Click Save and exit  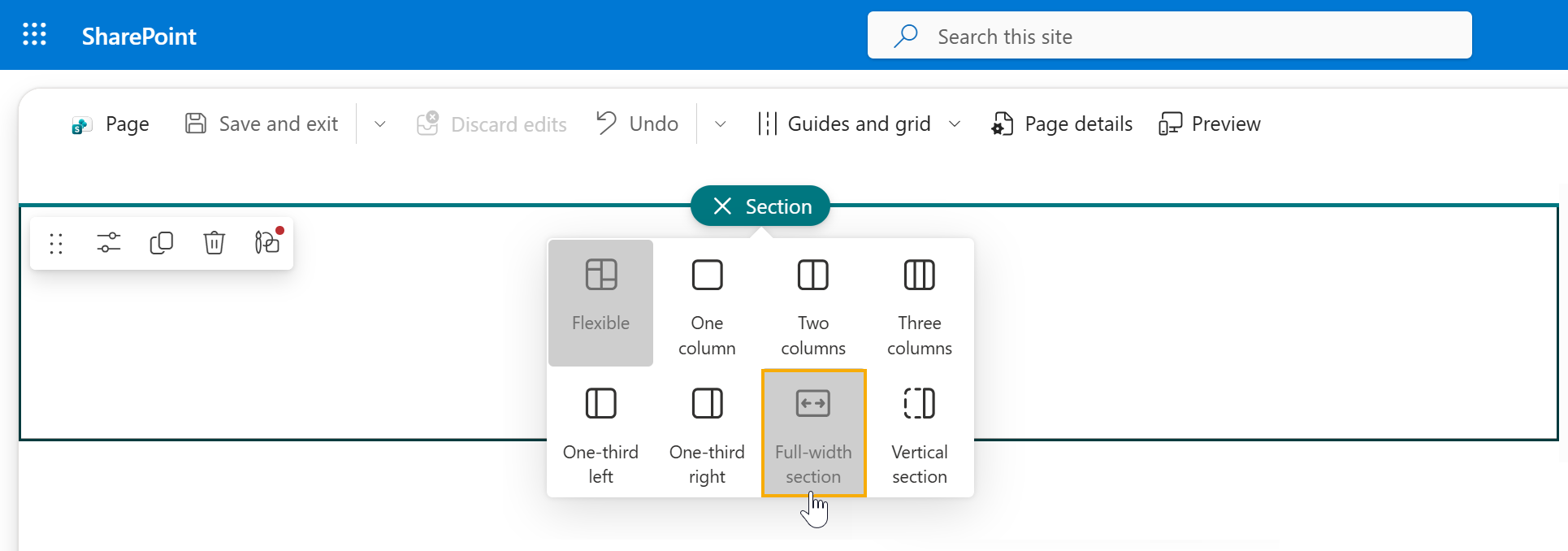pos(261,124)
